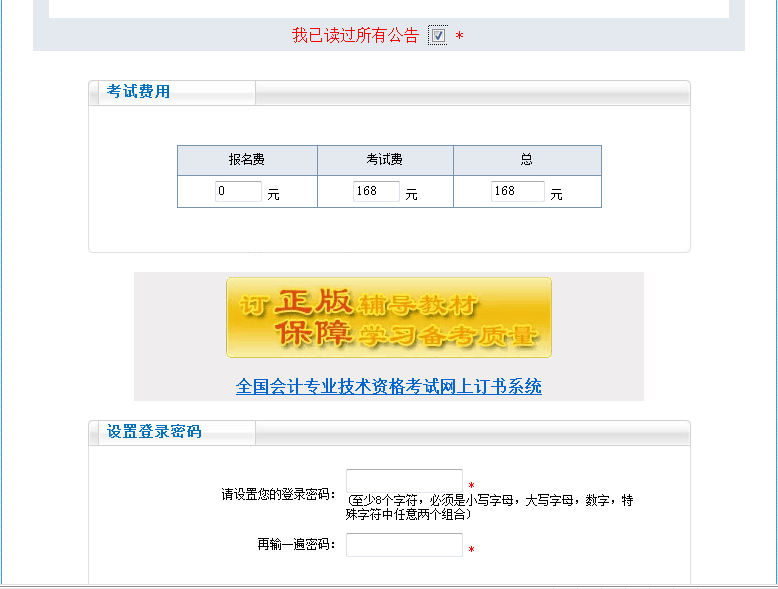The width and height of the screenshot is (778, 589).
Task: Click the 请设置您的登录密码 label
Action: (x=278, y=494)
